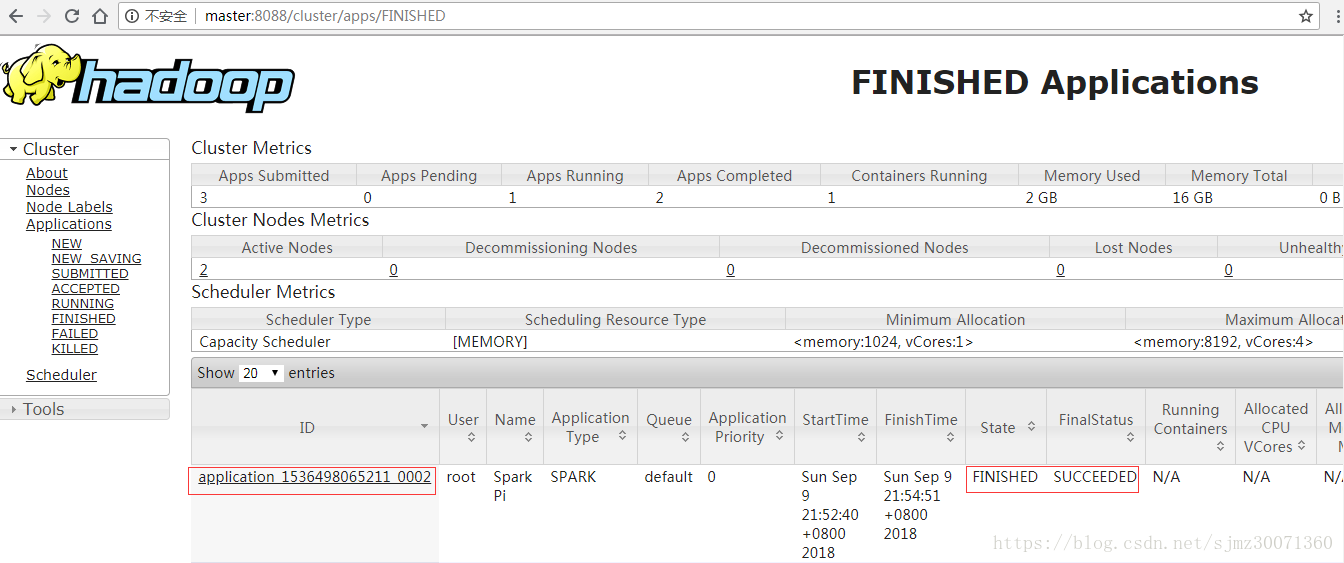Show FINISHED applications in sidebar
The width and height of the screenshot is (1344, 563).
click(x=84, y=318)
